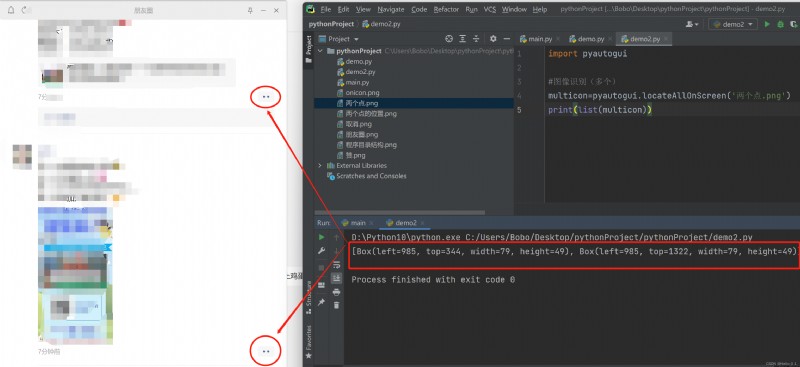Toggle Soft-Wrap for console output
800x367 pixels.
336,264
